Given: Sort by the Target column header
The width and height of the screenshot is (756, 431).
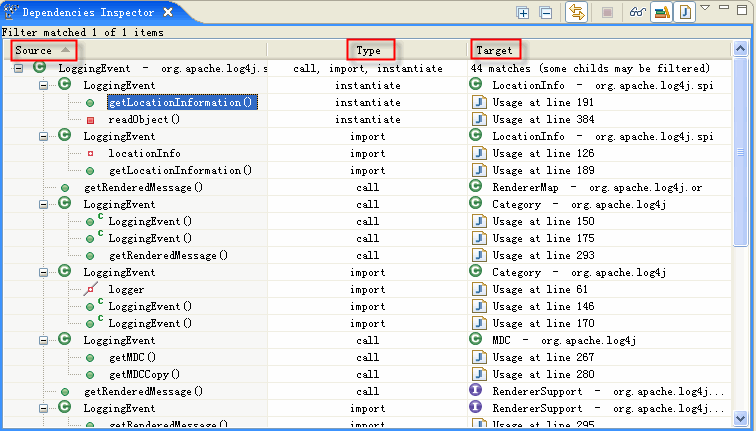Looking at the screenshot, I should pos(494,50).
